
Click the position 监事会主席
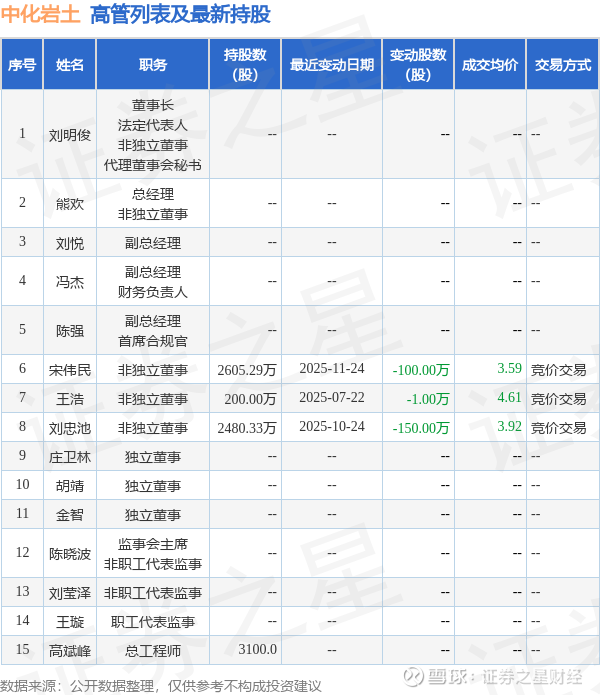pyautogui.click(x=153, y=544)
